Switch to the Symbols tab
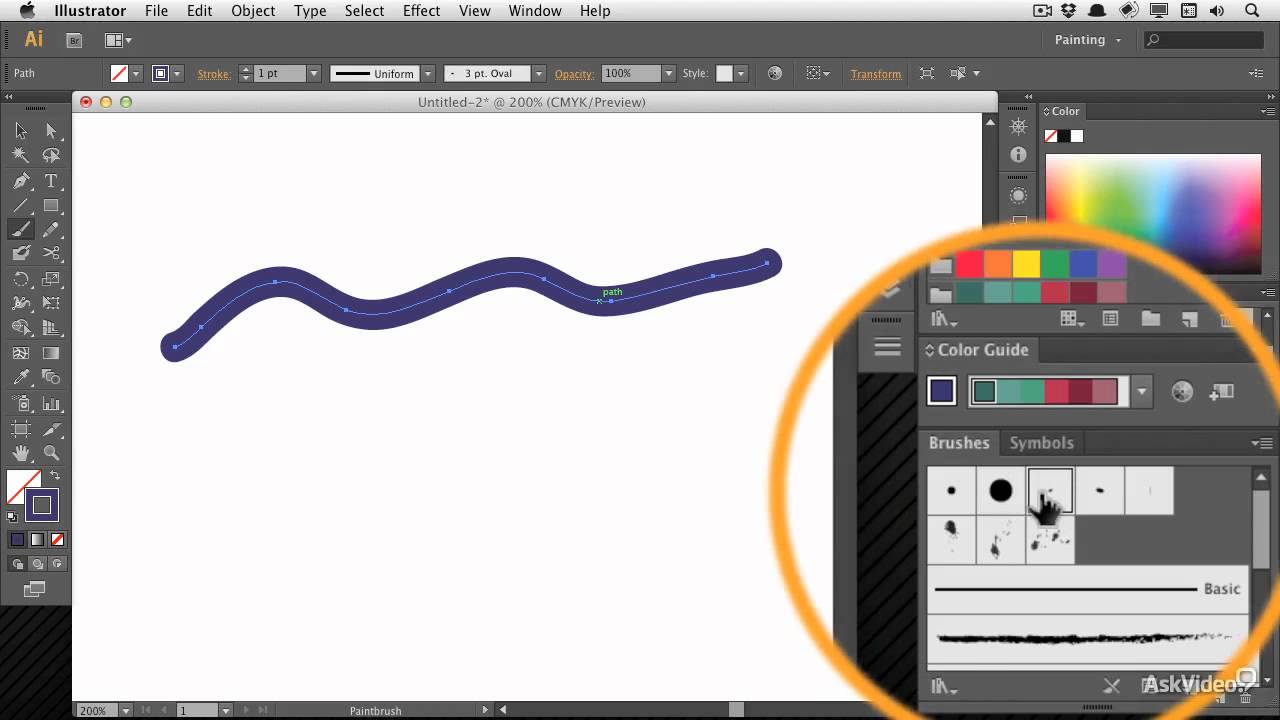This screenshot has height=720, width=1280. (x=1041, y=443)
